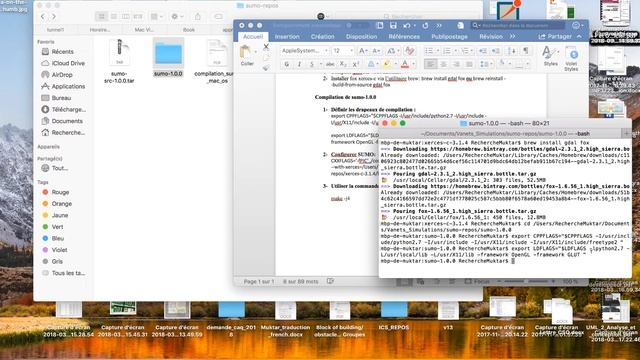Increase font size with the large A icon

point(362,51)
